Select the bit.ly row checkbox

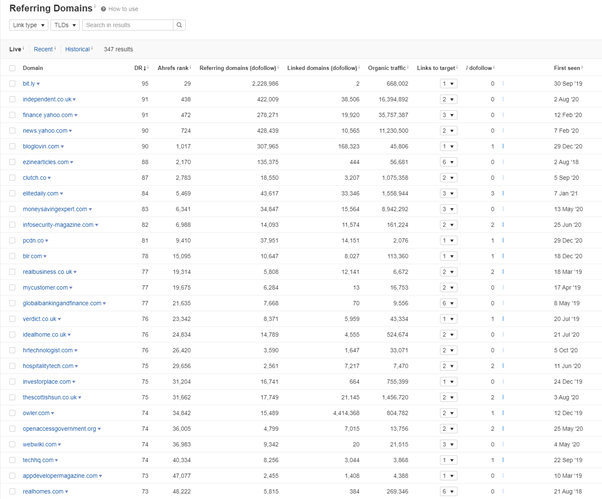12,84
